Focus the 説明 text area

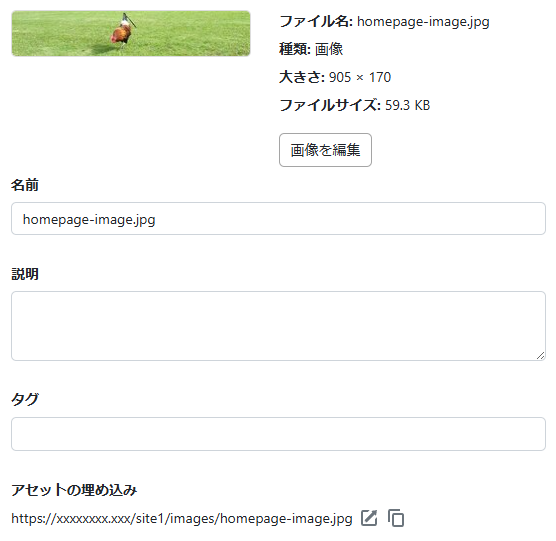pyautogui.click(x=278, y=326)
